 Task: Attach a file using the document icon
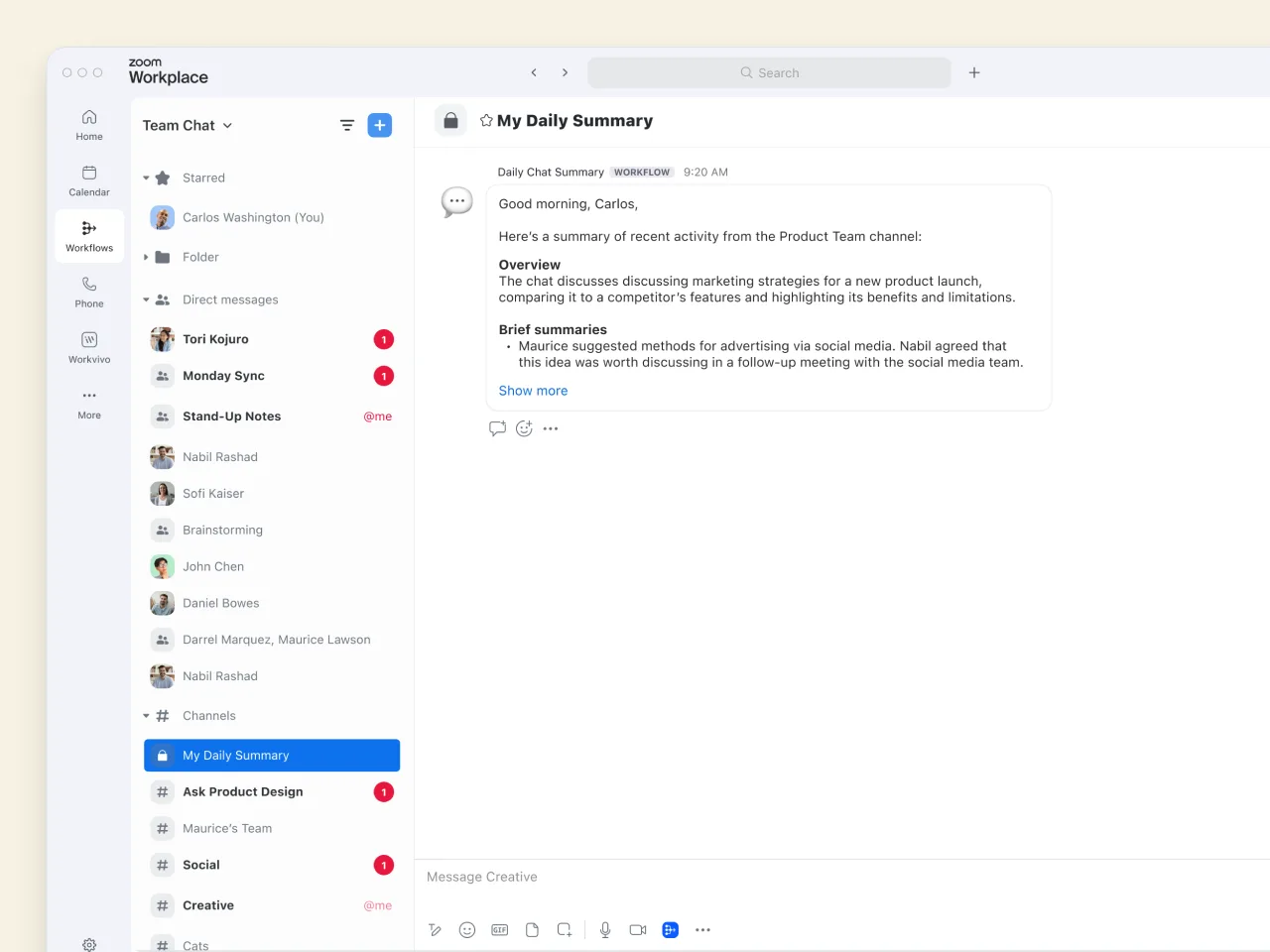coord(532,929)
